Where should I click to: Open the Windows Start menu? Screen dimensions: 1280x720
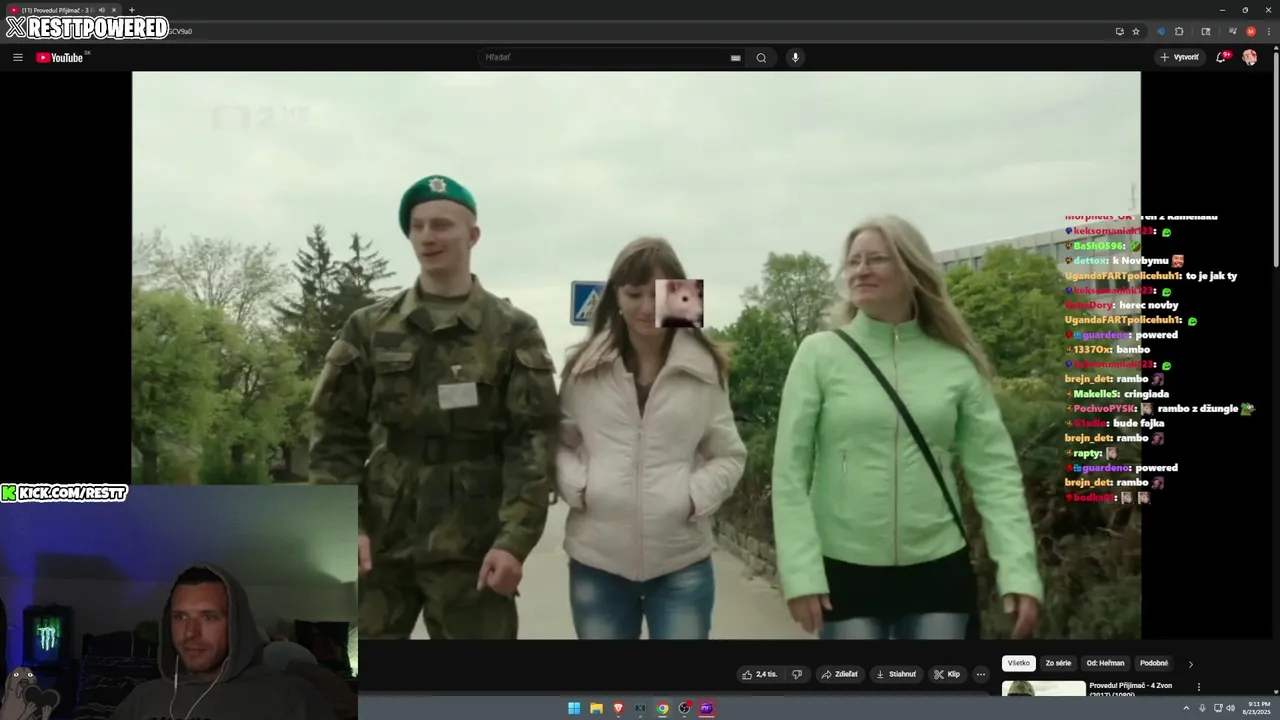(x=574, y=708)
